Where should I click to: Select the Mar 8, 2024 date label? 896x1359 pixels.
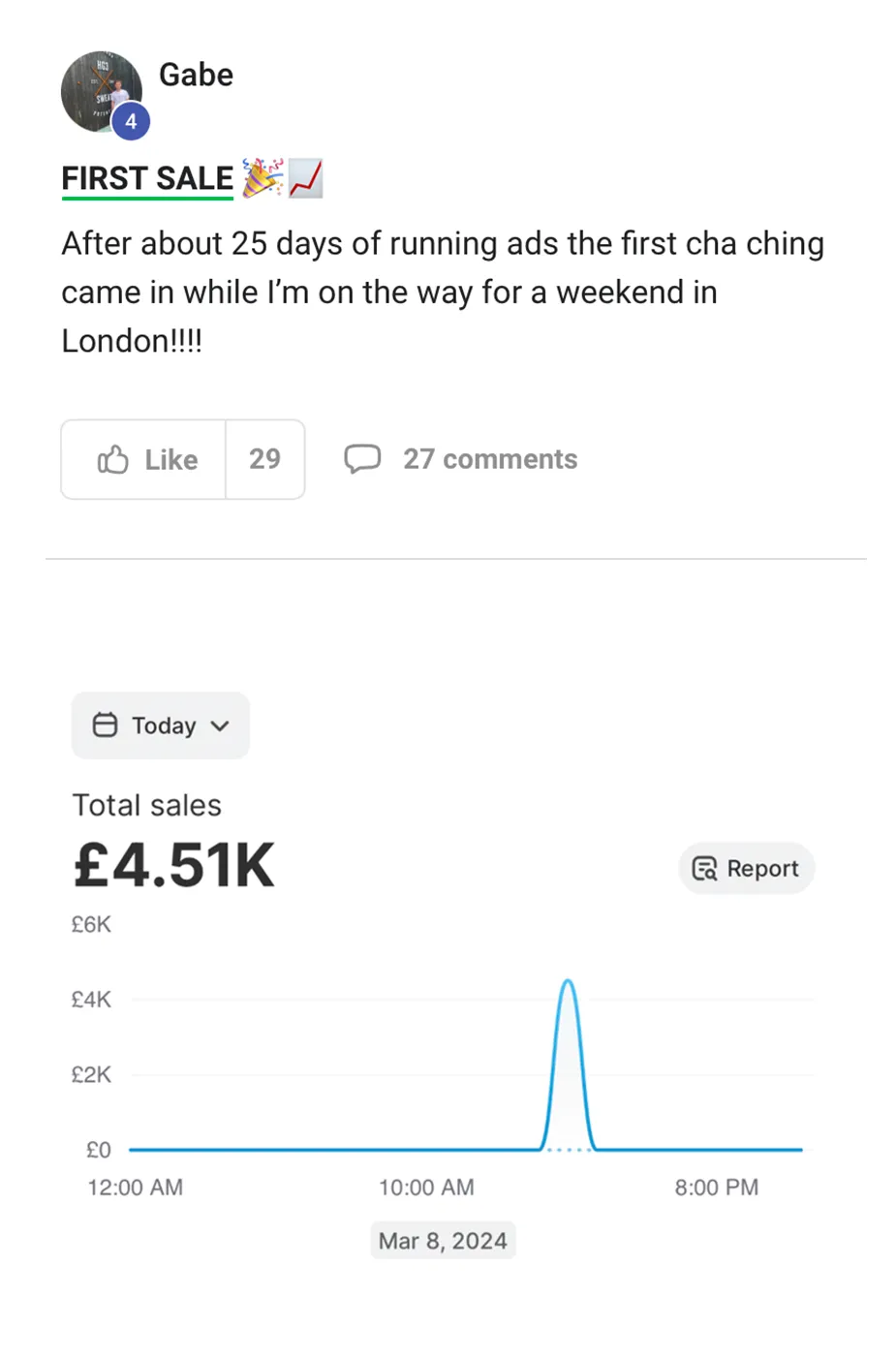point(443,1241)
